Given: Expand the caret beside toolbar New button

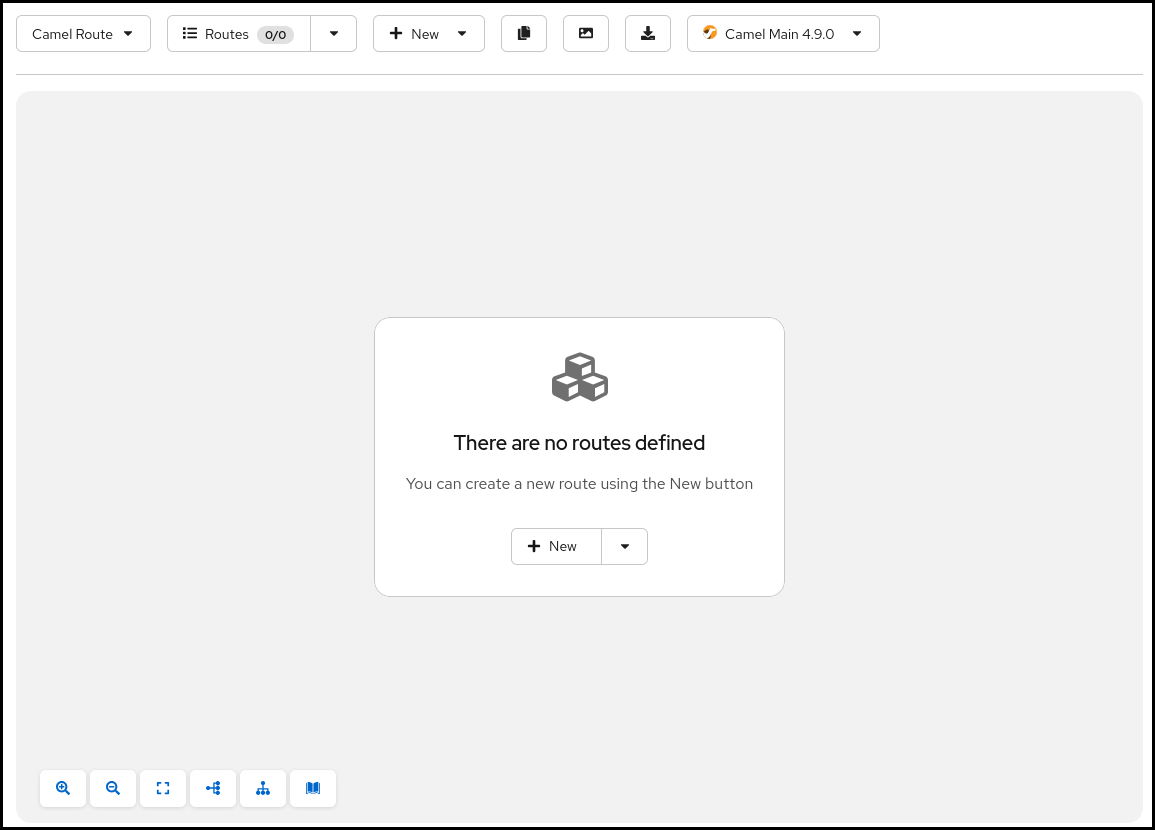Looking at the screenshot, I should 462,34.
